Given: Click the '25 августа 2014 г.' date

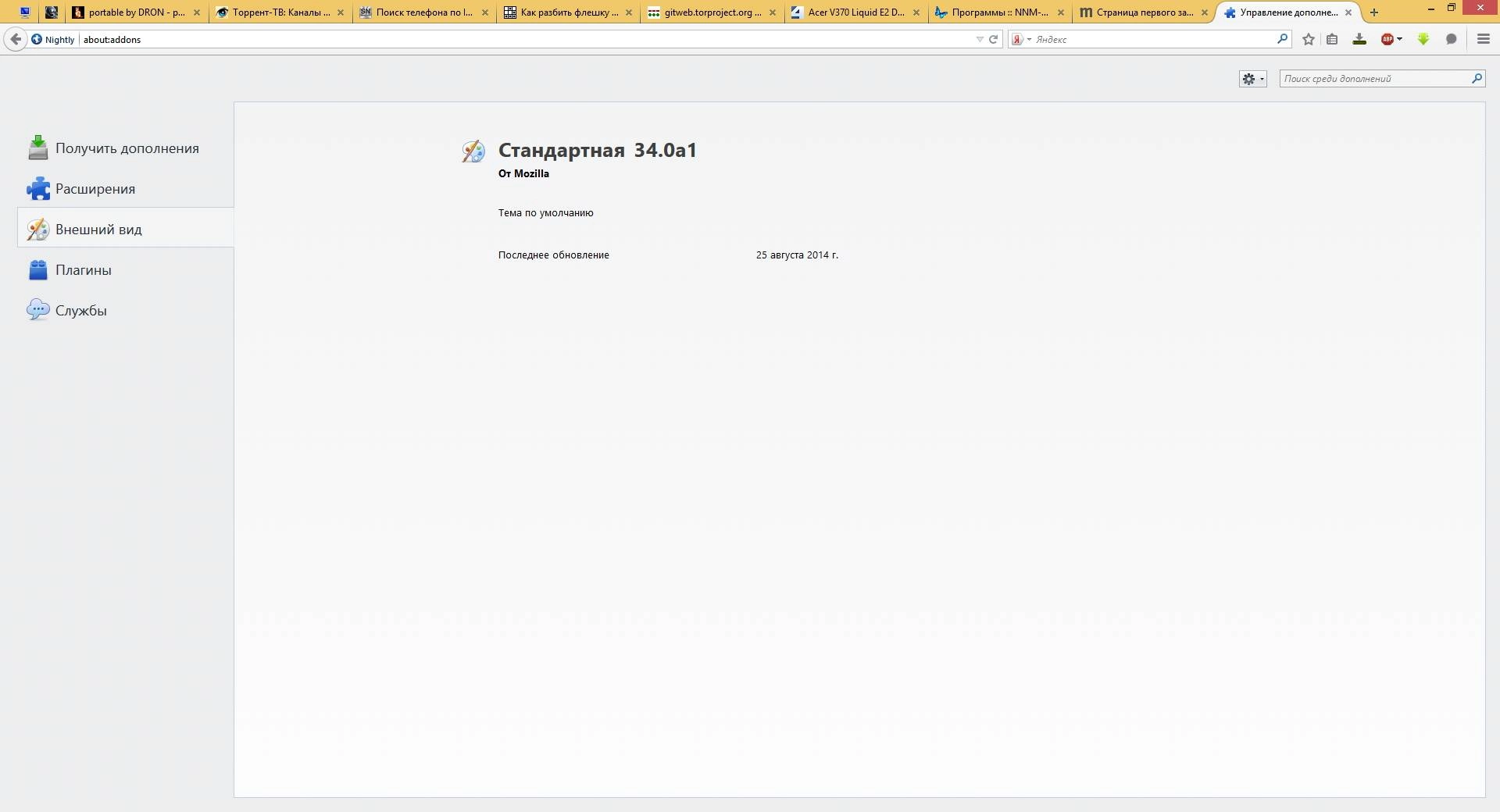Looking at the screenshot, I should coord(797,255).
